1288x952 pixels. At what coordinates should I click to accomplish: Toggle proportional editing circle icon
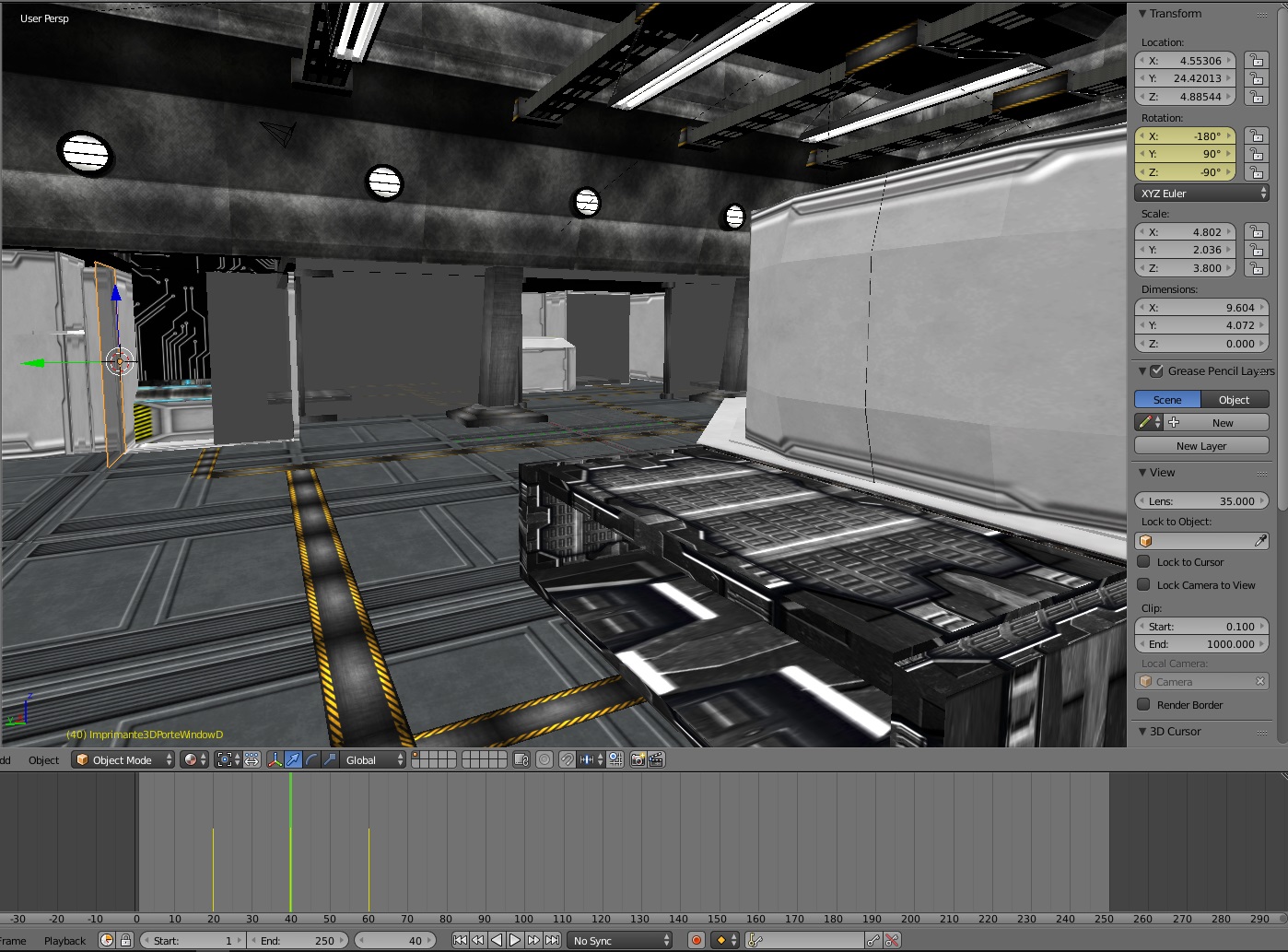click(544, 759)
